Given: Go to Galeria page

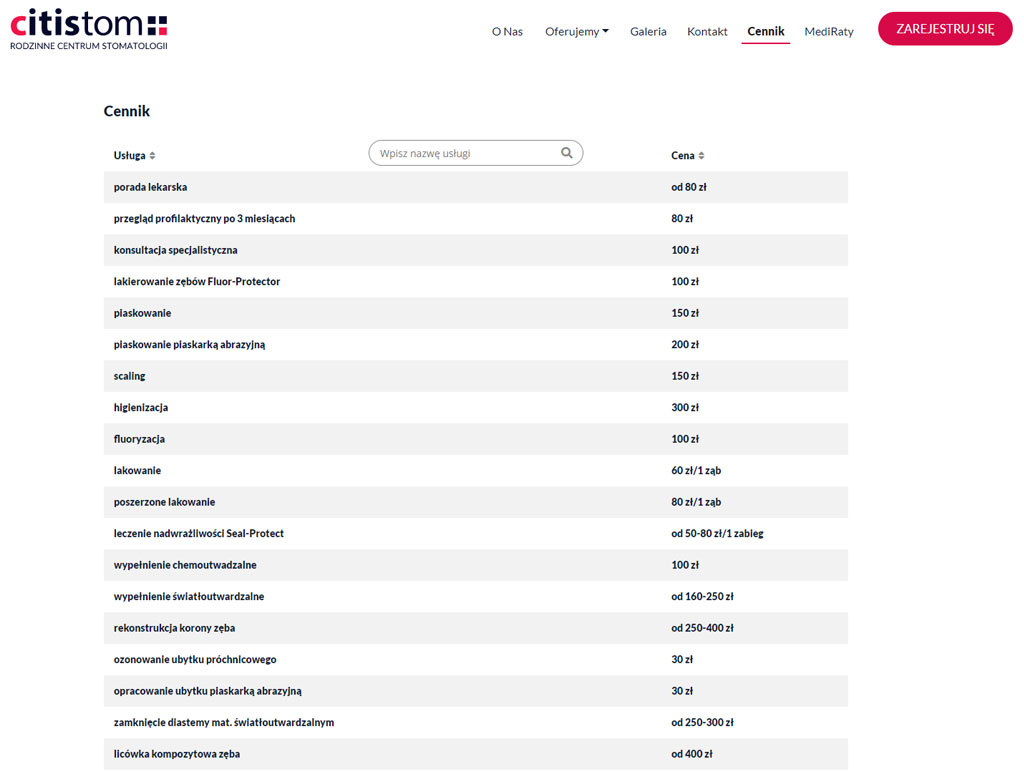Looking at the screenshot, I should click(x=648, y=31).
